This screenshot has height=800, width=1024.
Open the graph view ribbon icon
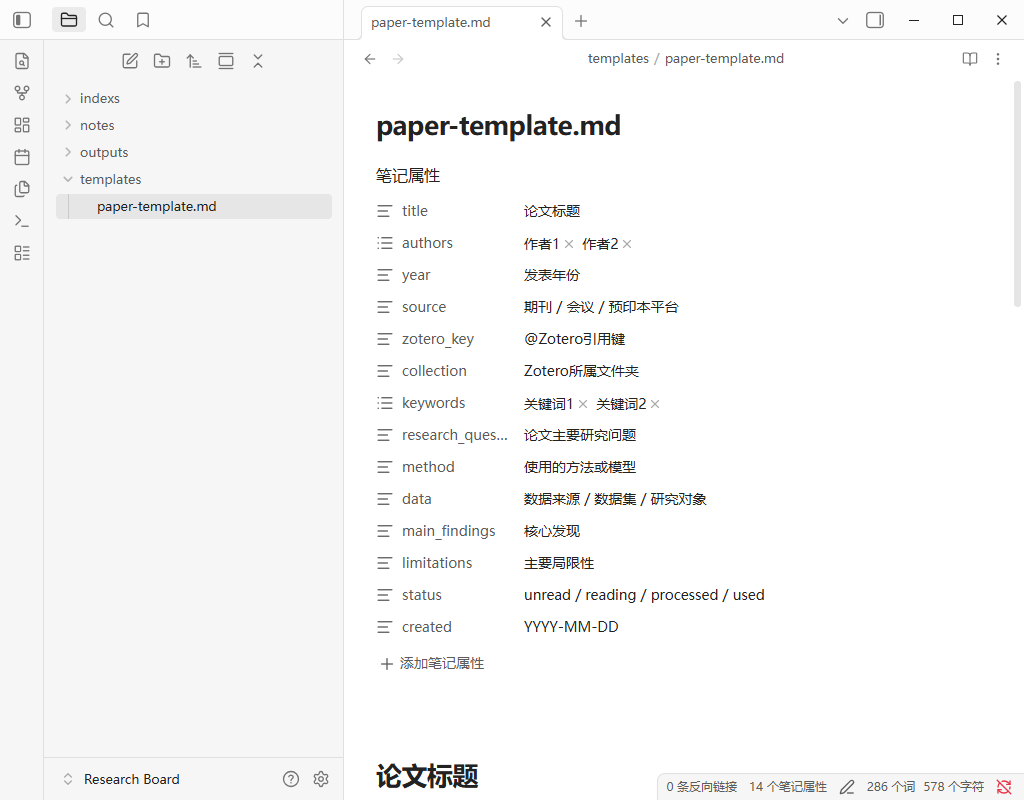[x=22, y=93]
